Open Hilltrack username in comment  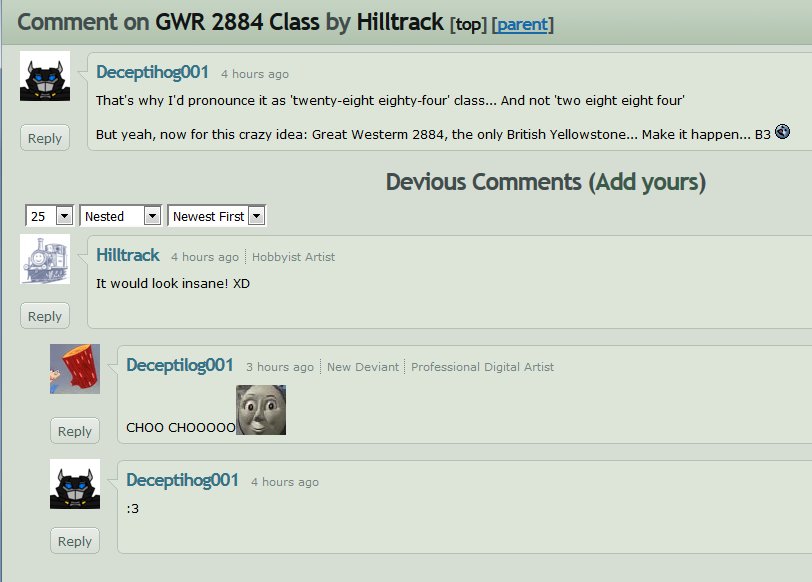pos(128,255)
